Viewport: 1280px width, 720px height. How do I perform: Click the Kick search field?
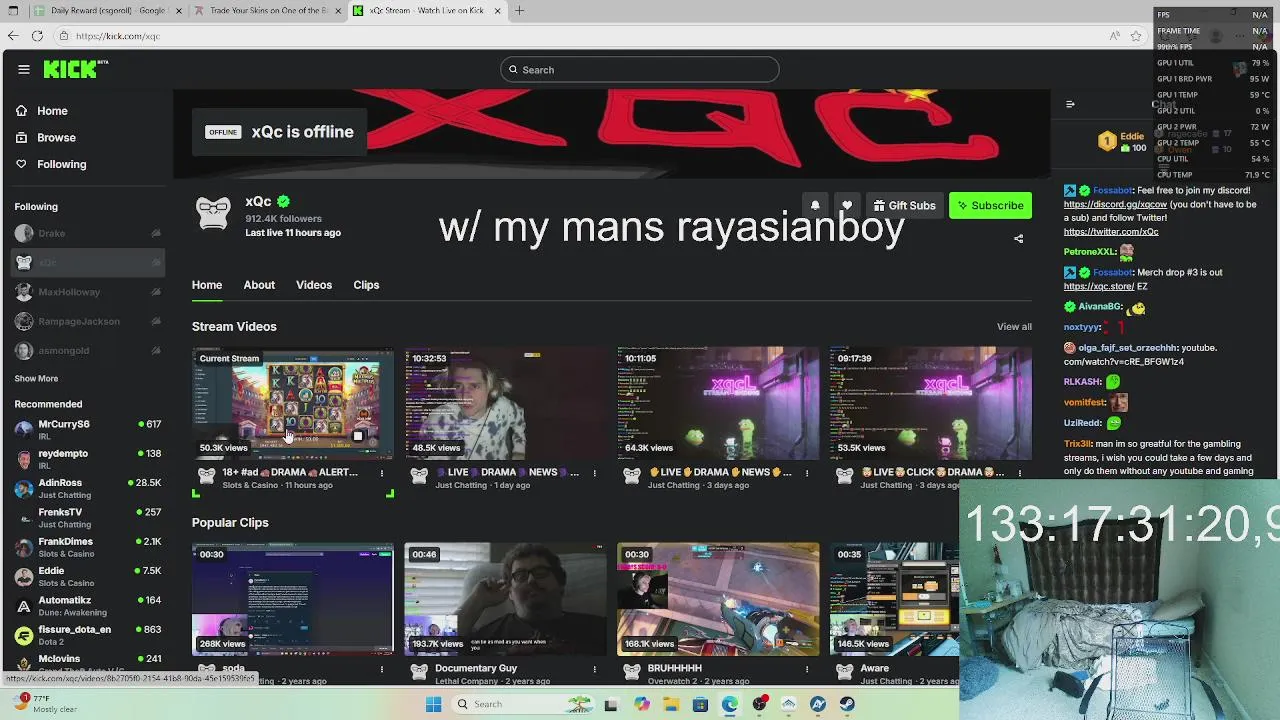(x=640, y=70)
